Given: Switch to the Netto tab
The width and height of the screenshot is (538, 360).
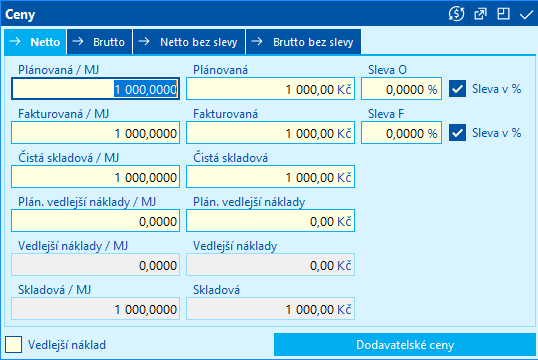Looking at the screenshot, I should pyautogui.click(x=35, y=42).
